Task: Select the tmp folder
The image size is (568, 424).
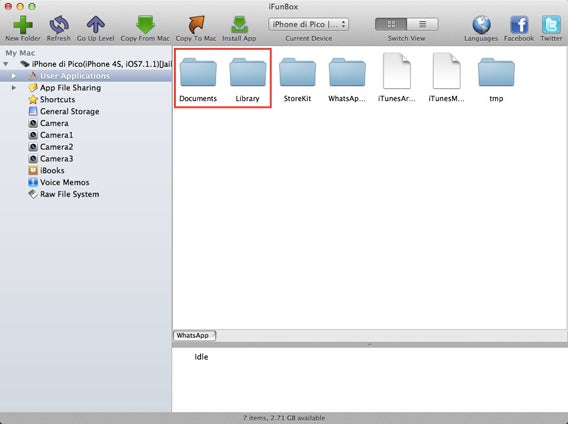Action: (496, 80)
